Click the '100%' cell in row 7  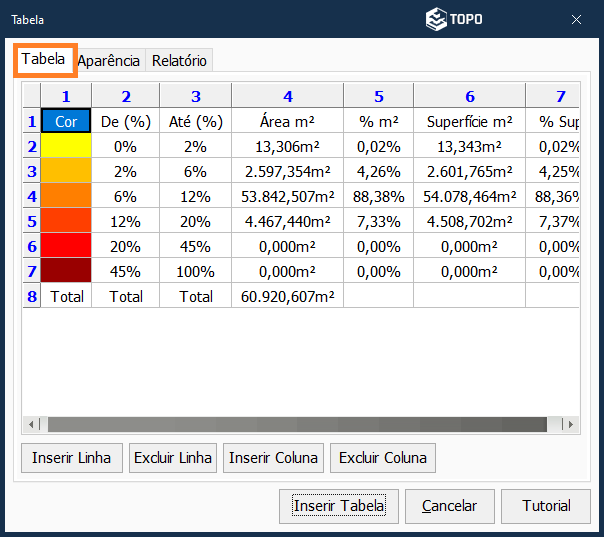pos(196,272)
